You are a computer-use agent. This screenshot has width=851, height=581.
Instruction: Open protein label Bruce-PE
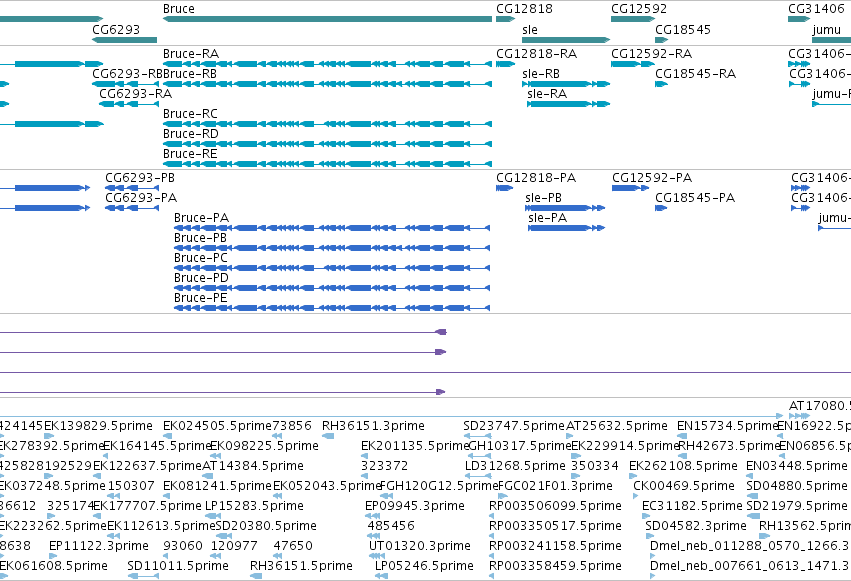click(x=201, y=298)
